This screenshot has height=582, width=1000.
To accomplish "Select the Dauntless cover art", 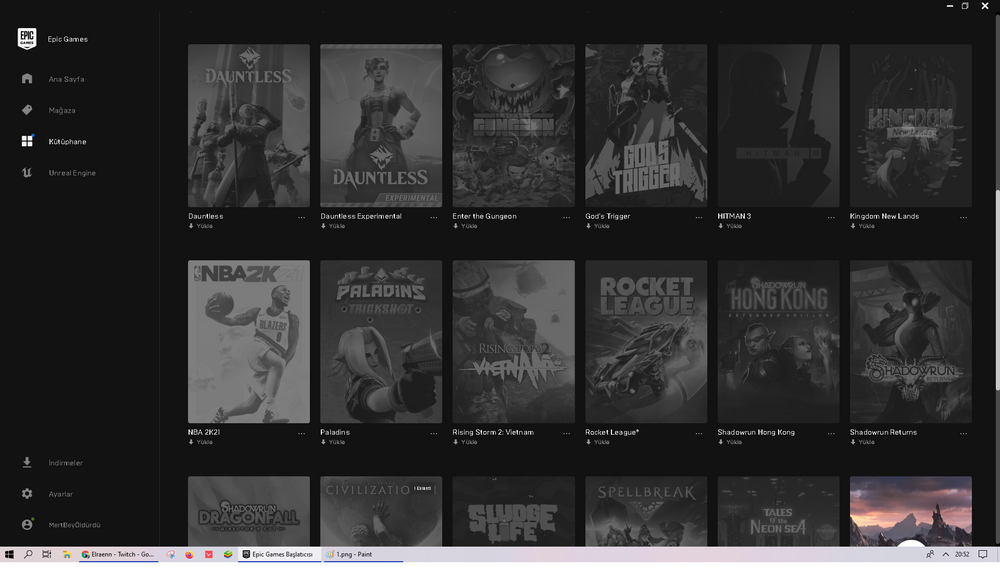I will tap(249, 126).
